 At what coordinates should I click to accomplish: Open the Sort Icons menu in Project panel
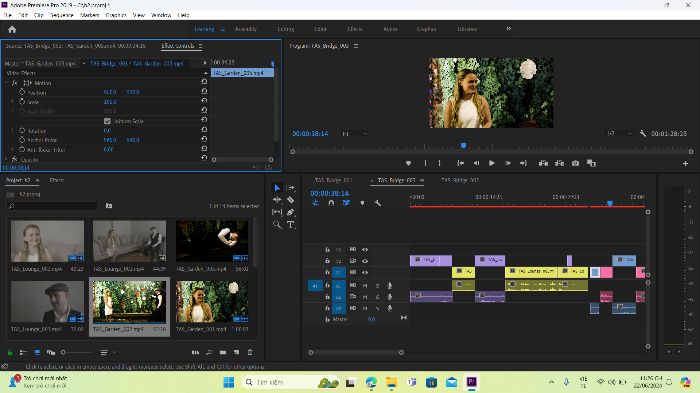(x=104, y=352)
